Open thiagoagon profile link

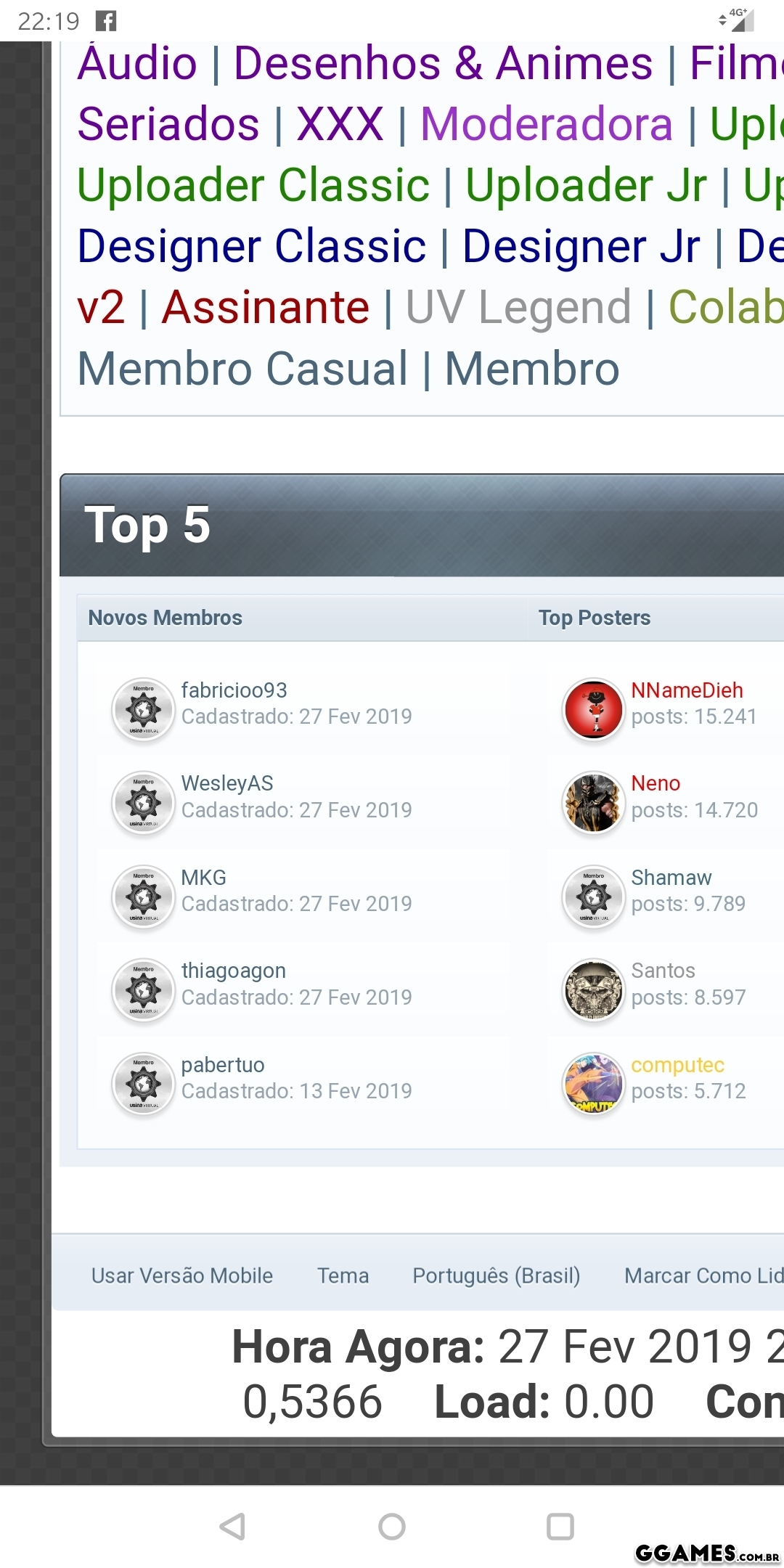(x=233, y=971)
